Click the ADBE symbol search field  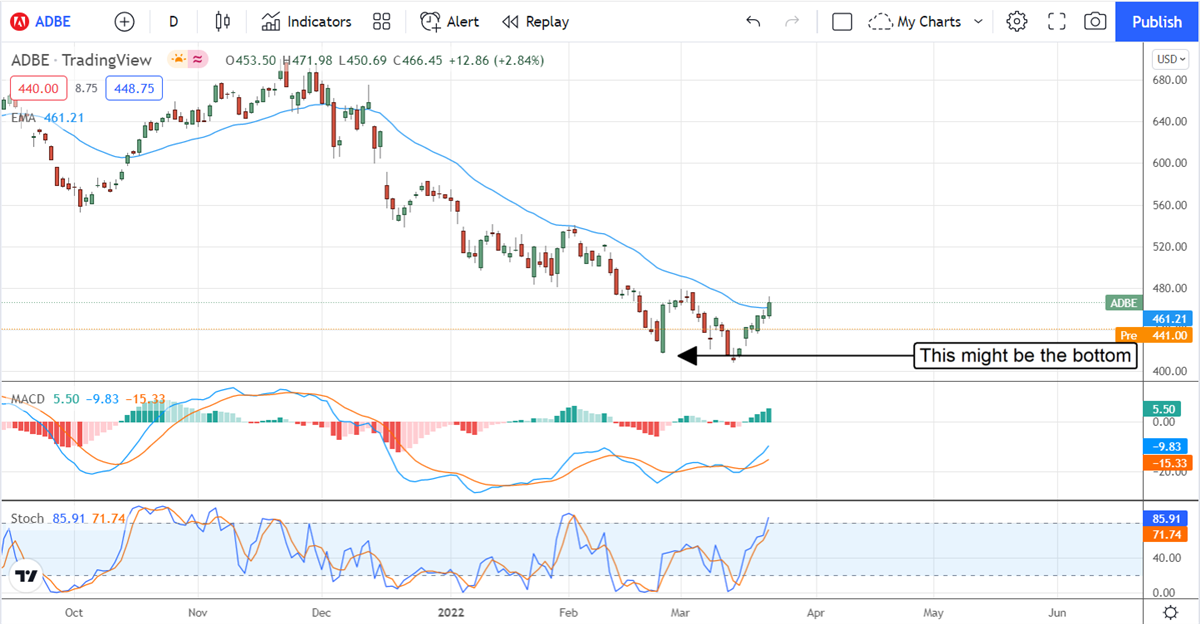(50, 21)
